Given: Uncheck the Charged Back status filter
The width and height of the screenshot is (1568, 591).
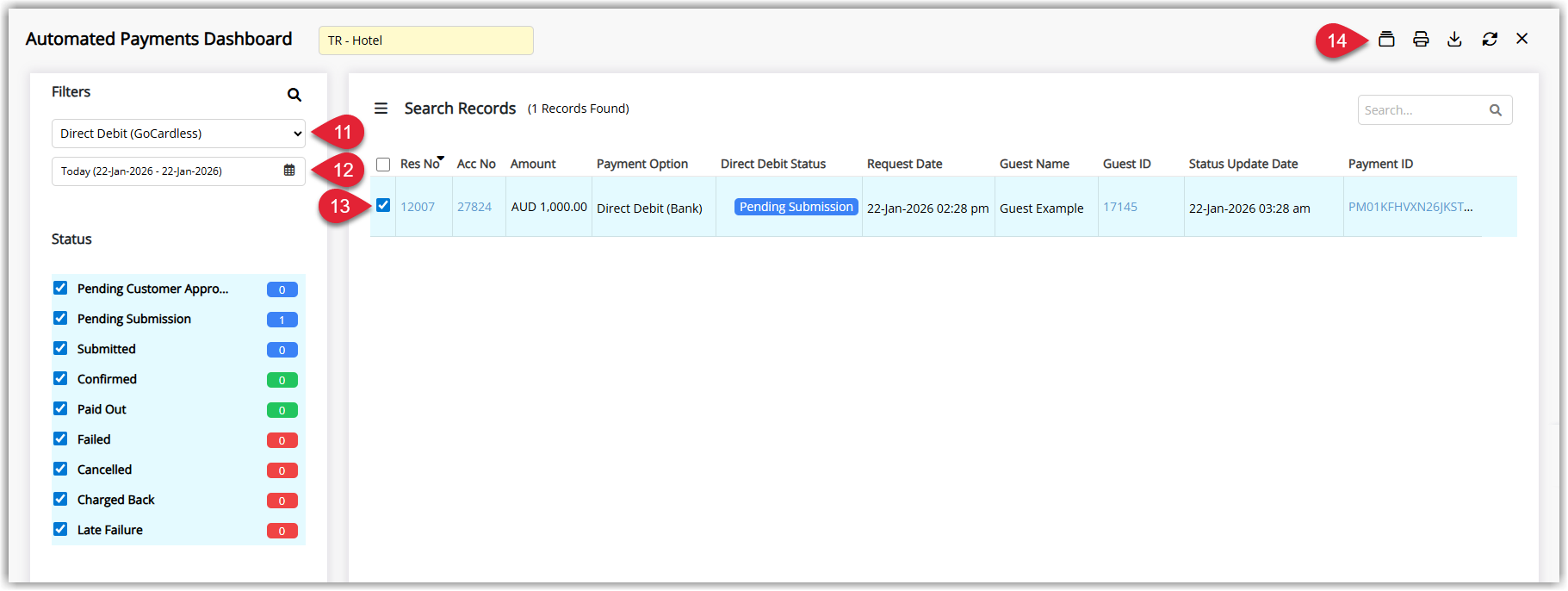Looking at the screenshot, I should (x=60, y=499).
